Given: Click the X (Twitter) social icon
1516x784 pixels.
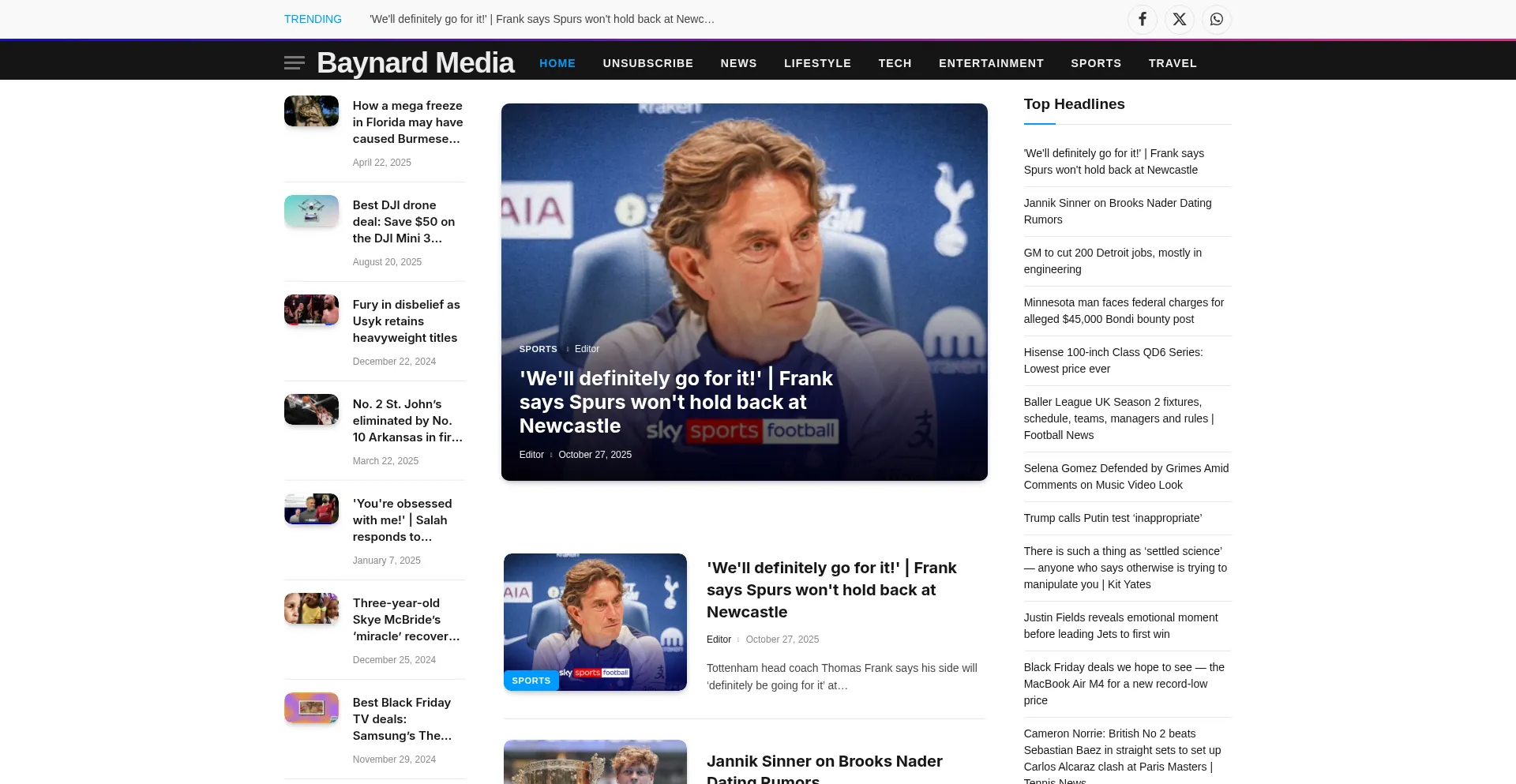Looking at the screenshot, I should [1179, 19].
